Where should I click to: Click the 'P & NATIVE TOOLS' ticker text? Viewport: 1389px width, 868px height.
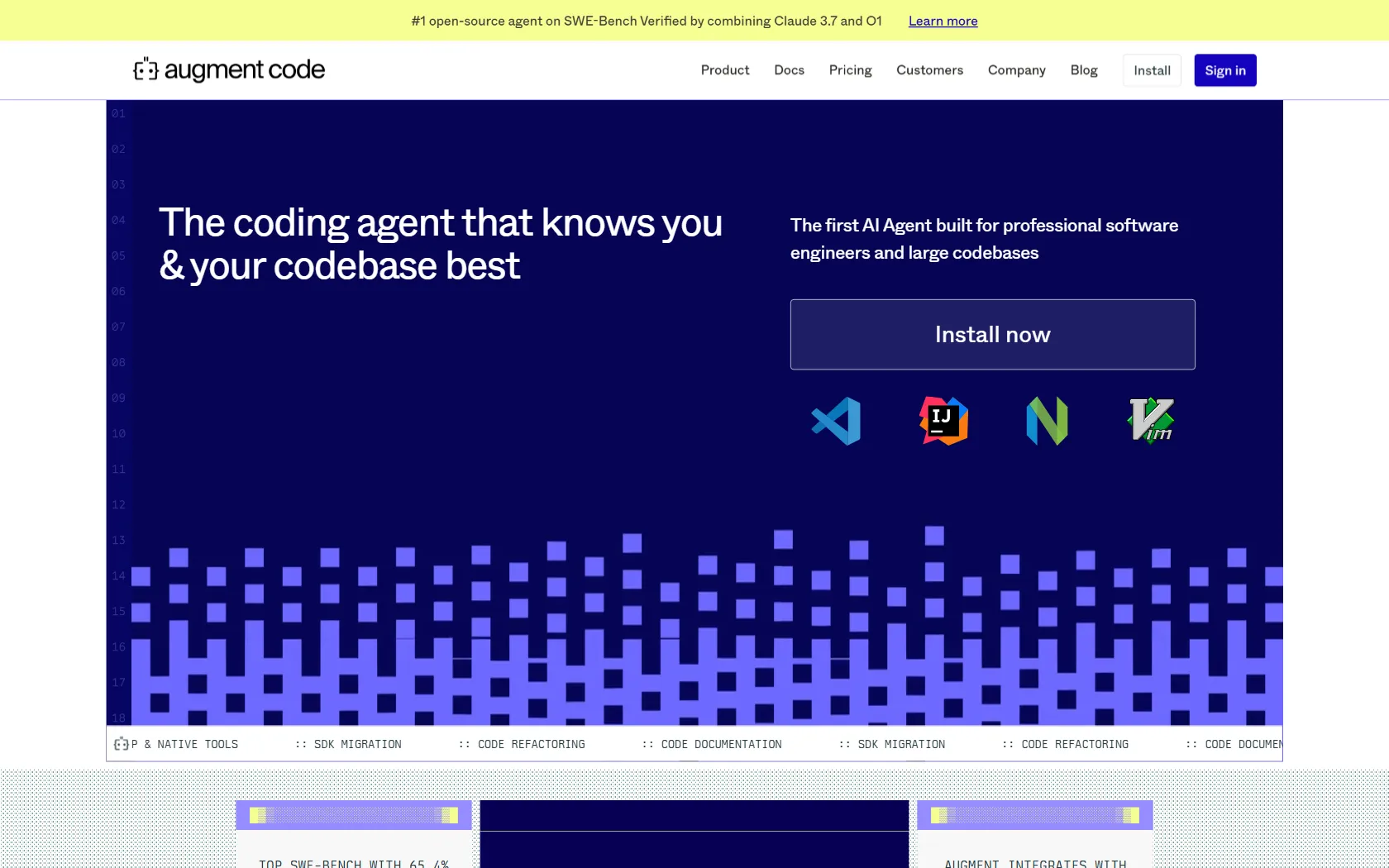coord(184,744)
